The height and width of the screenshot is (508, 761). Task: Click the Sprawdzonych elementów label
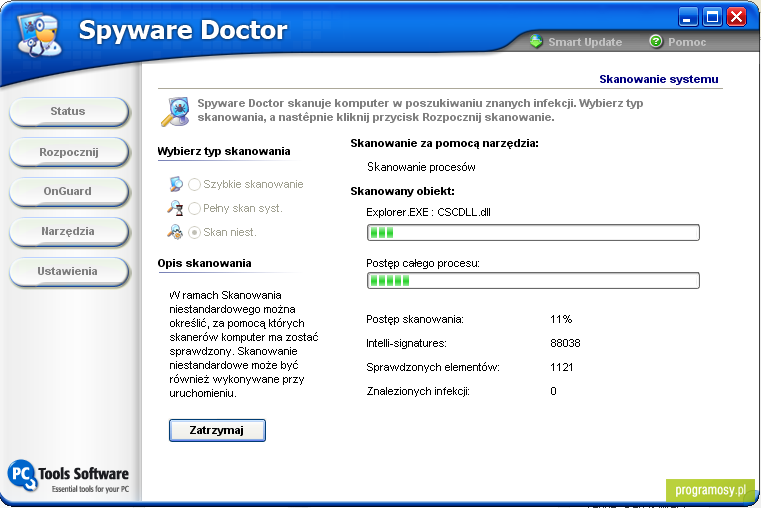point(433,367)
